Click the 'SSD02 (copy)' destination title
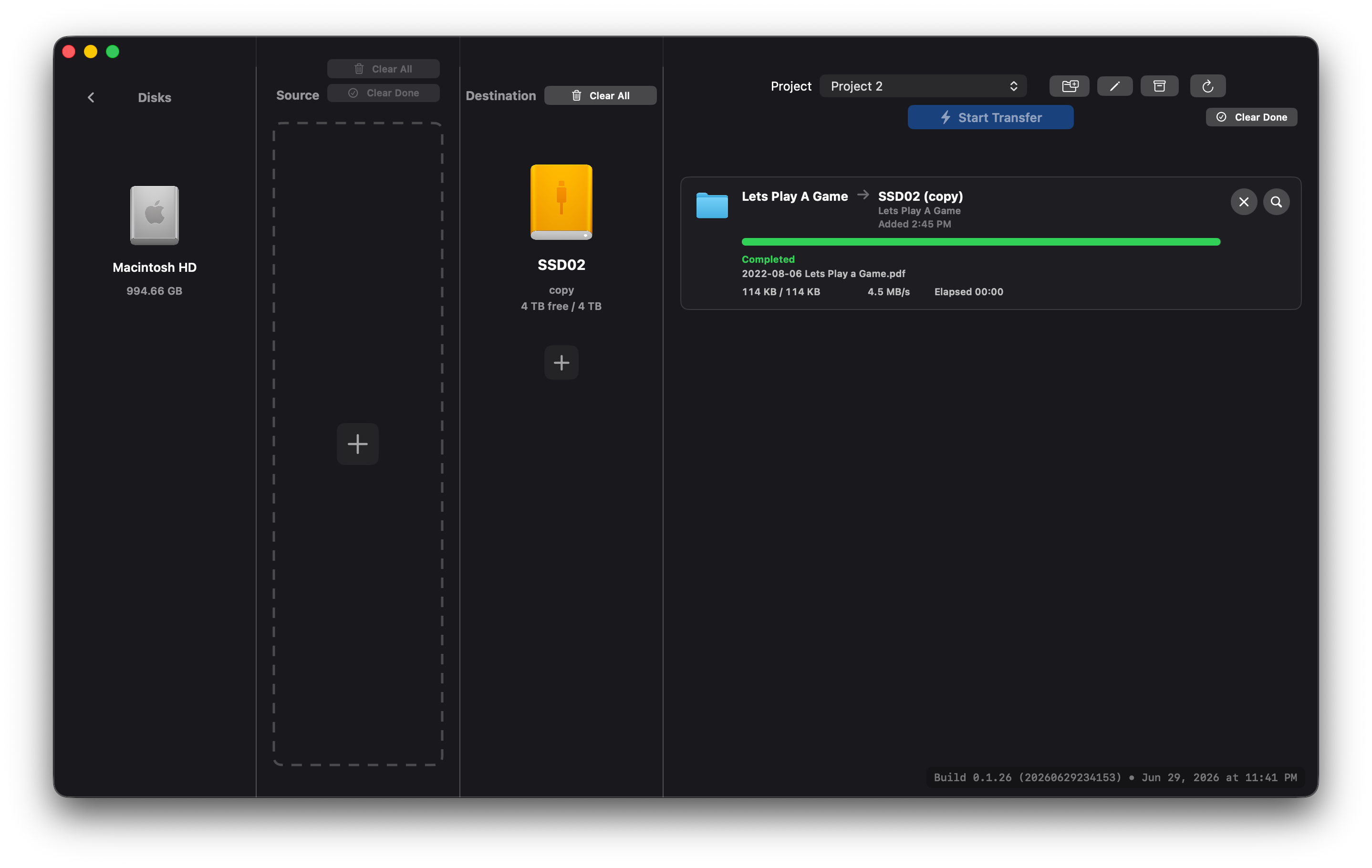 pos(920,196)
